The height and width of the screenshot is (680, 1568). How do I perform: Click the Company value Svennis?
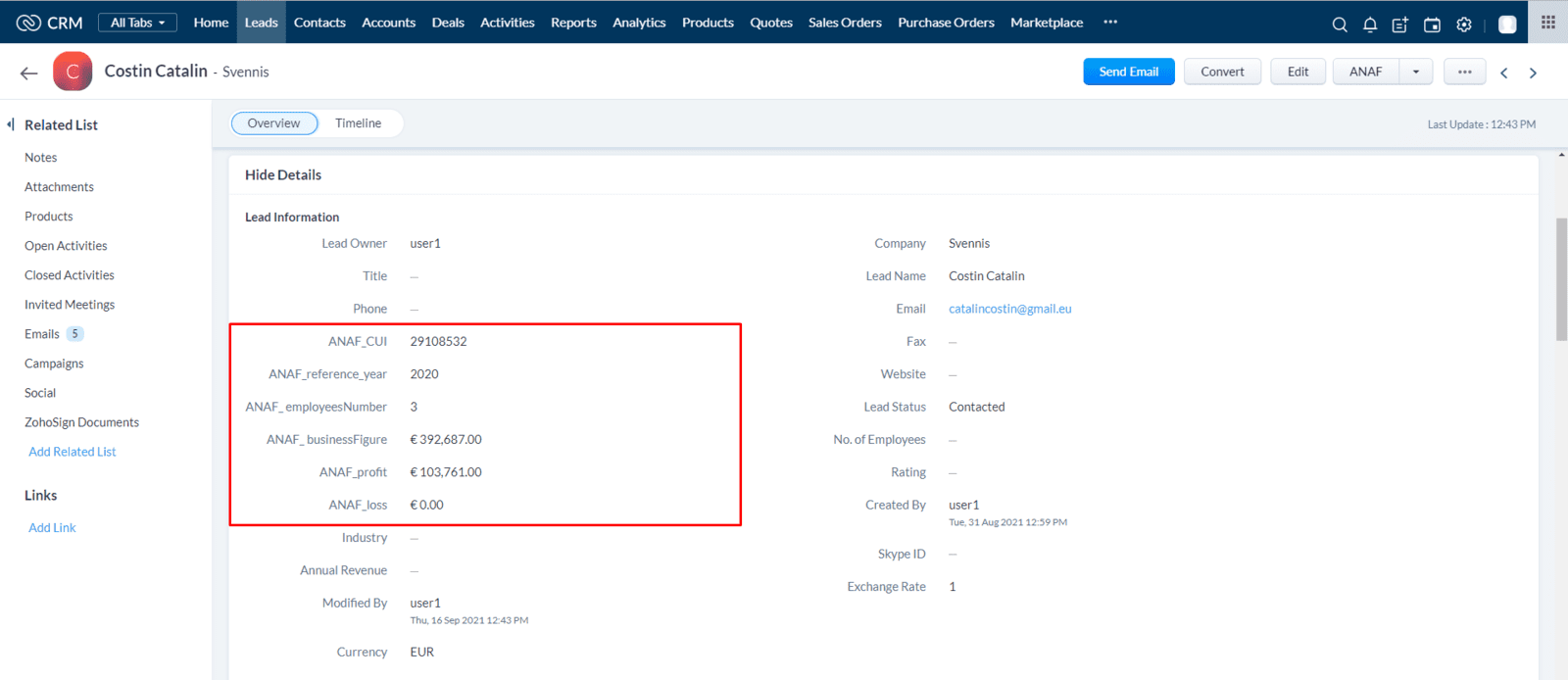click(969, 243)
